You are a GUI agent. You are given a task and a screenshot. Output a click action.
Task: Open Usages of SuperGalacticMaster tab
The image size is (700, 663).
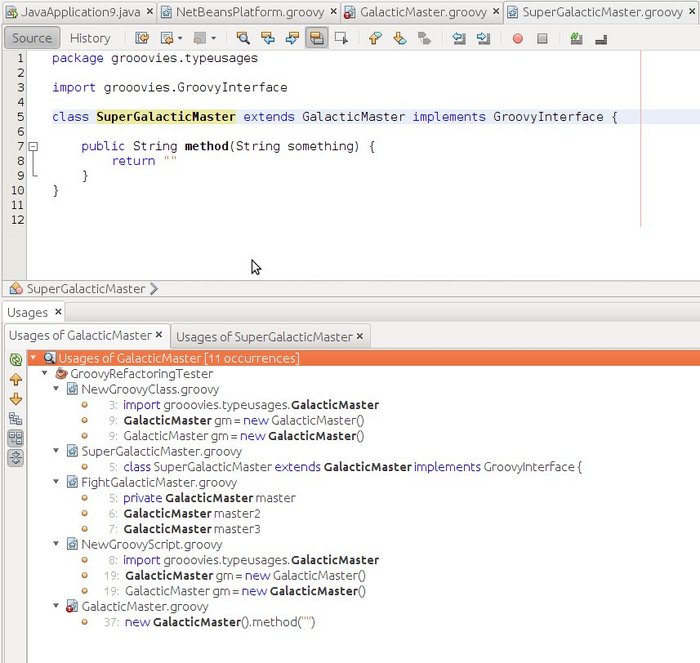(x=264, y=336)
